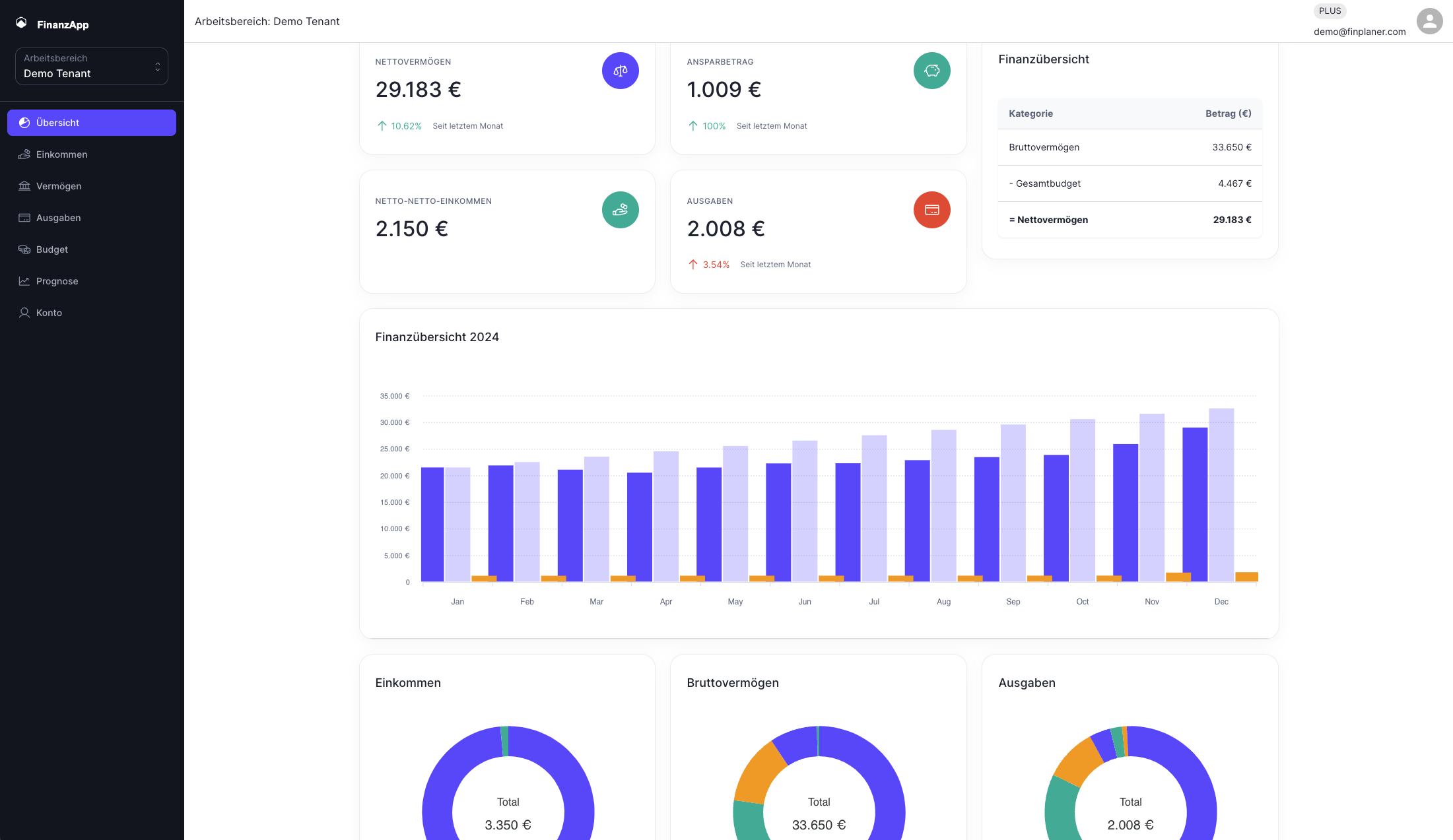Navigate to Ausgaben in sidebar
This screenshot has width=1453, height=840.
(x=92, y=218)
